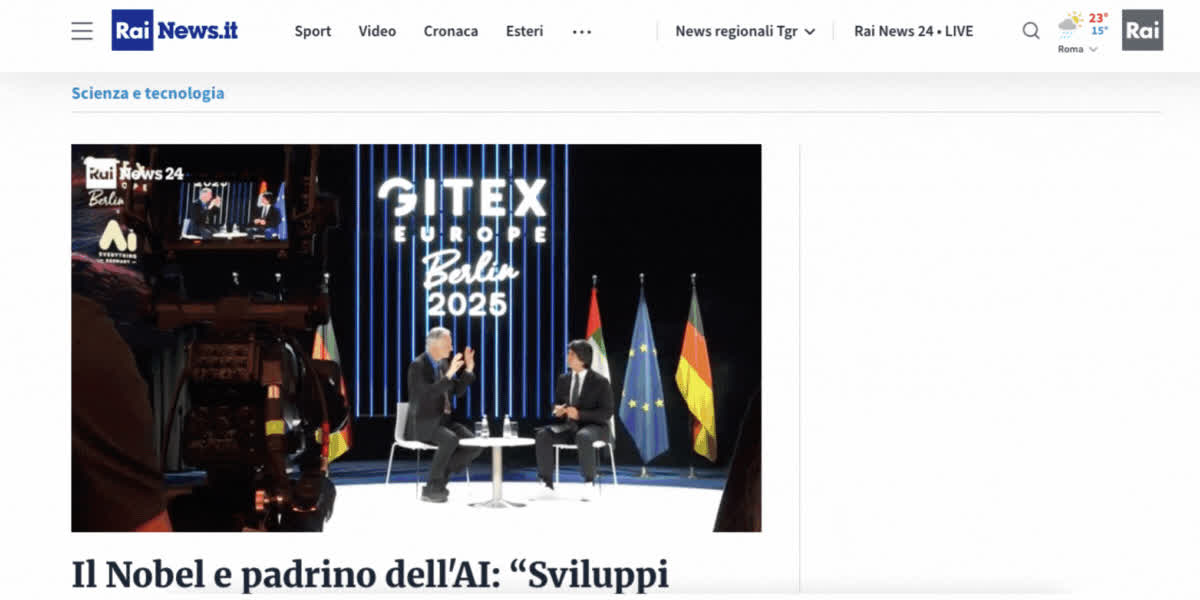Click the cloudy weather icon
This screenshot has width=1200, height=600.
tap(1071, 26)
